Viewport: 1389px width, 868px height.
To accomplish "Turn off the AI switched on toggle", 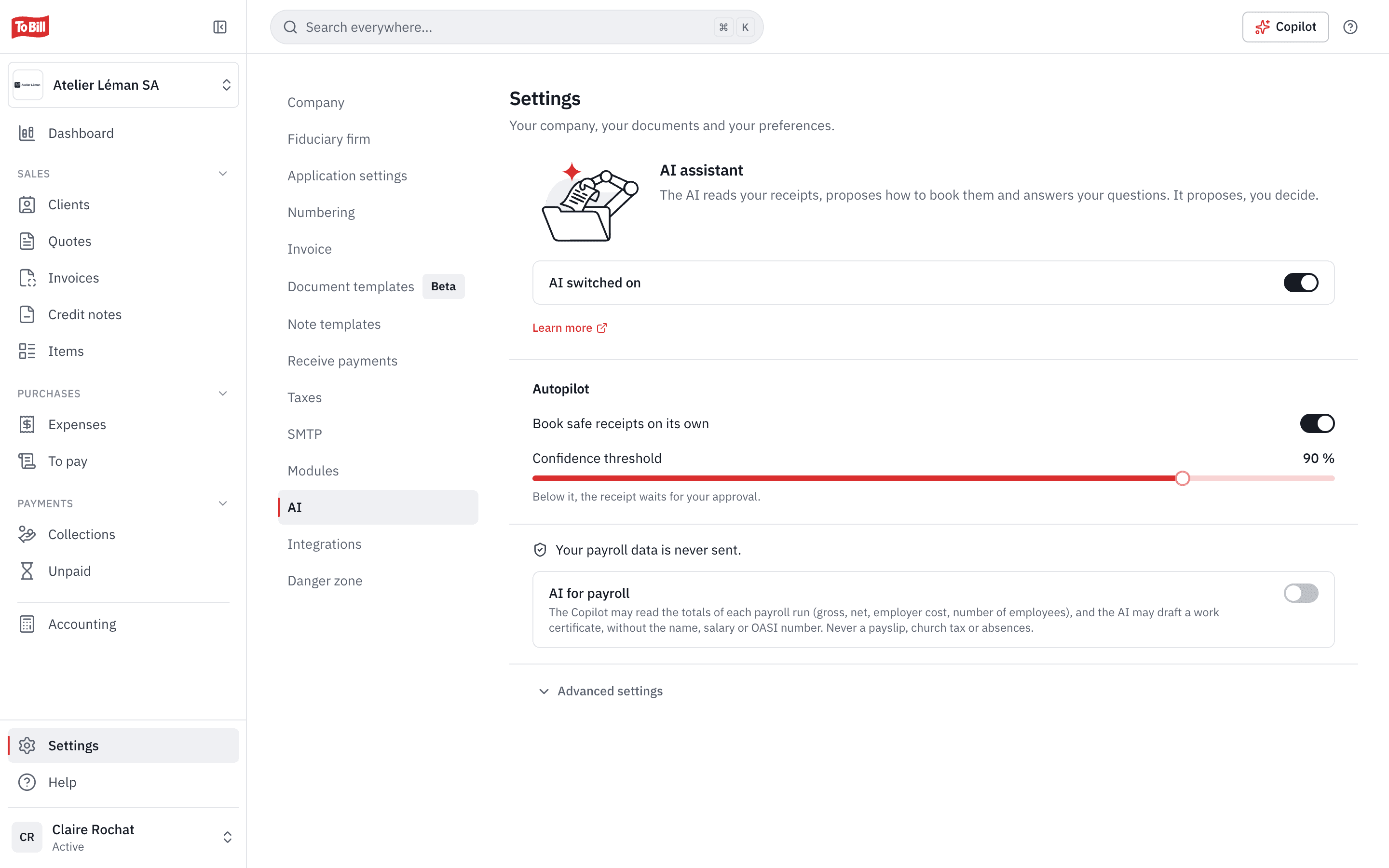I will pos(1301,283).
